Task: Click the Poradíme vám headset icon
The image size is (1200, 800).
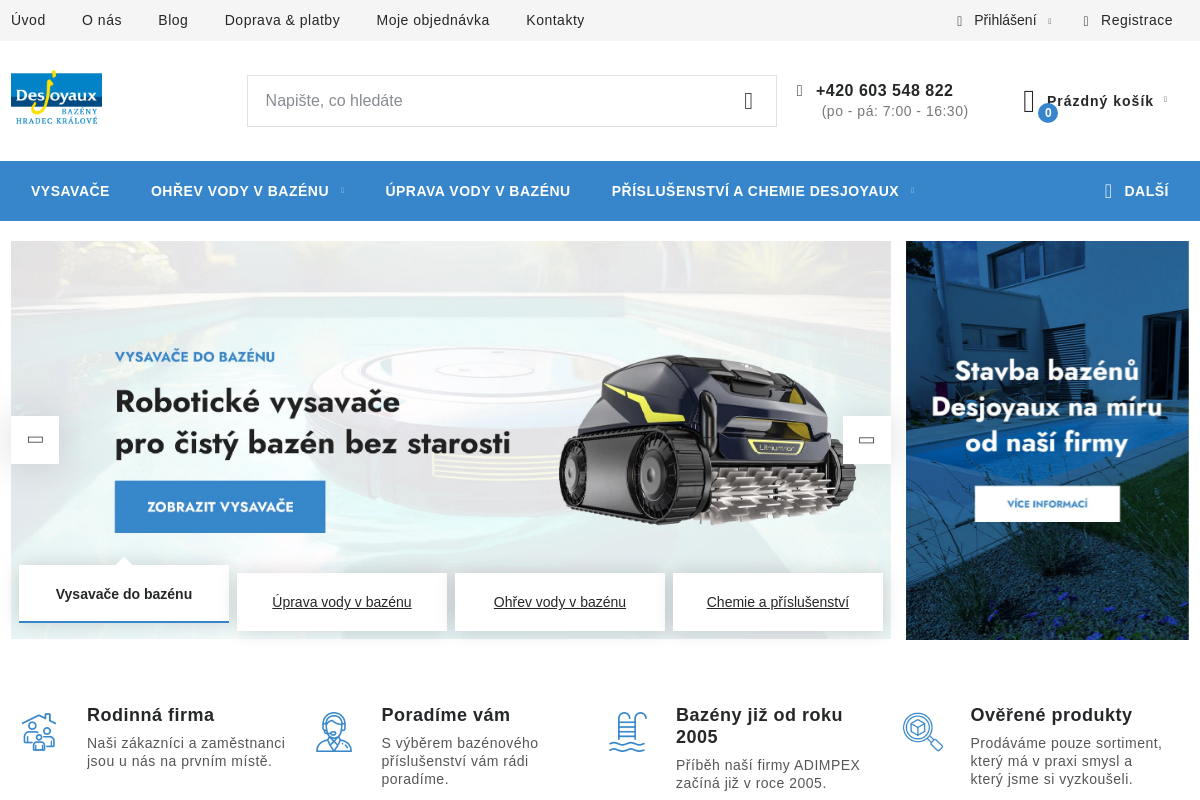Action: point(334,732)
